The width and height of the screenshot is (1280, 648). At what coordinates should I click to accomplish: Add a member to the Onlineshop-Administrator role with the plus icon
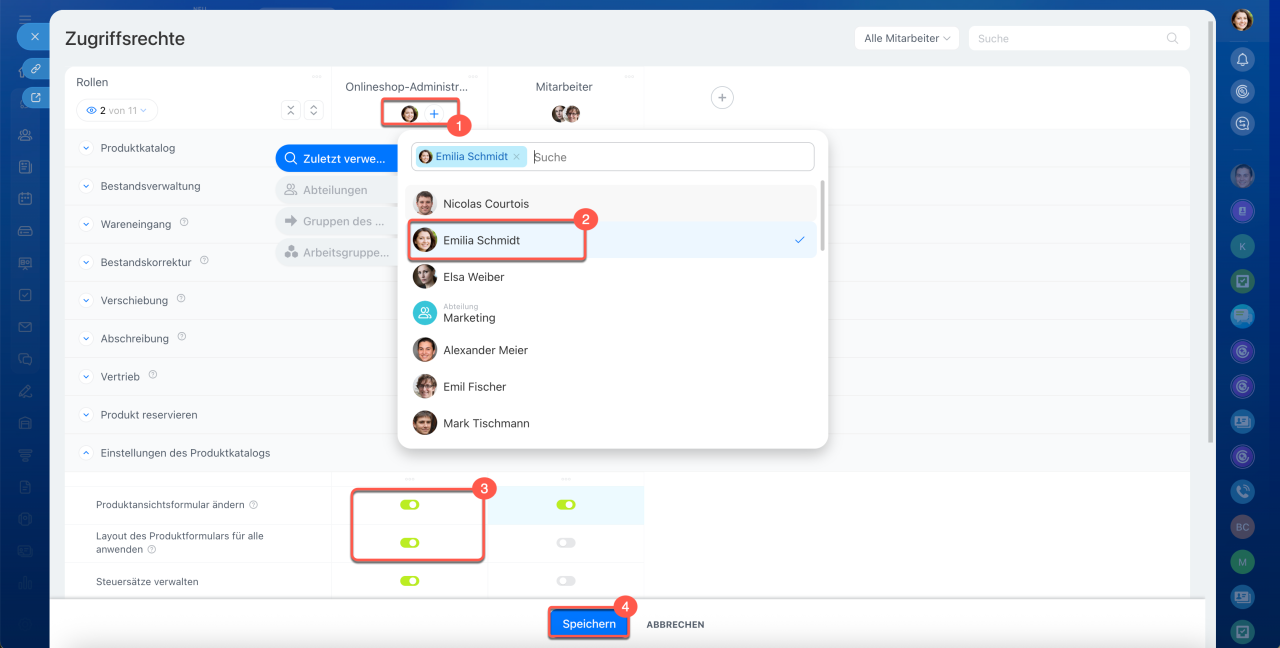pyautogui.click(x=434, y=114)
